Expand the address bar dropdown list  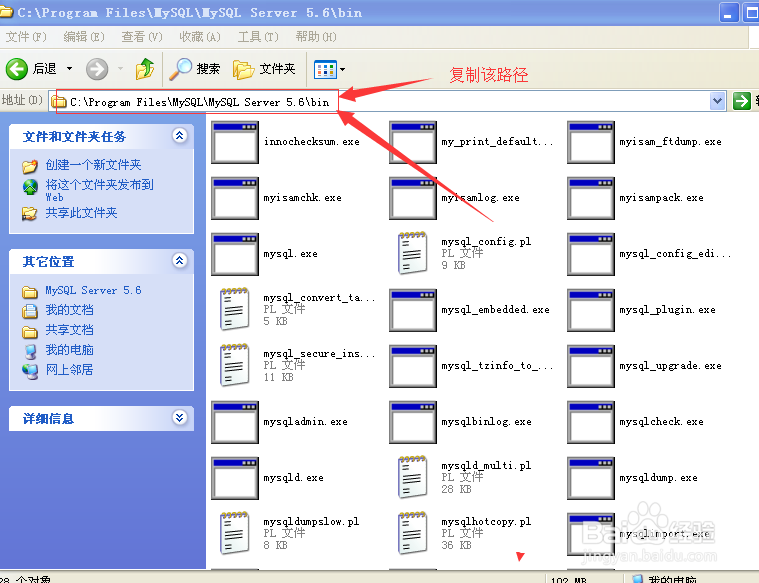717,101
